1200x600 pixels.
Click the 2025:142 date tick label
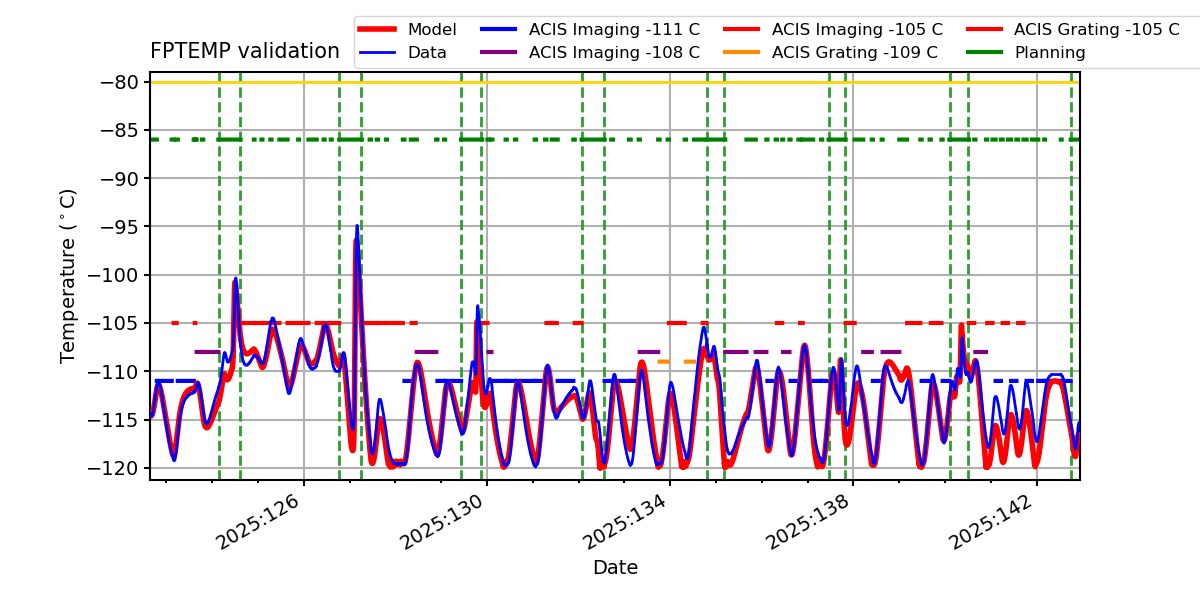pos(993,520)
